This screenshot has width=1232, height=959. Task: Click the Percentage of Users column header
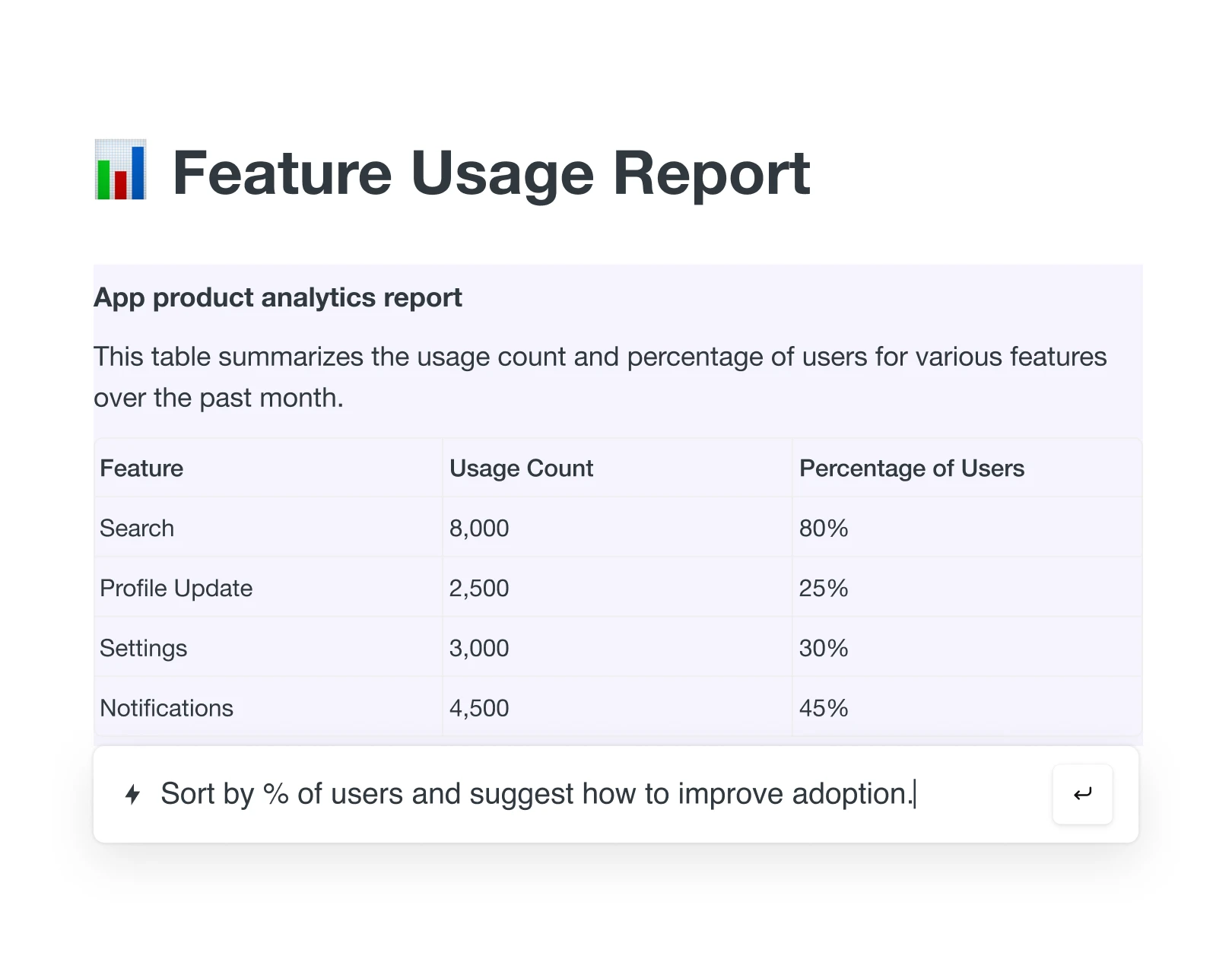[x=911, y=468]
